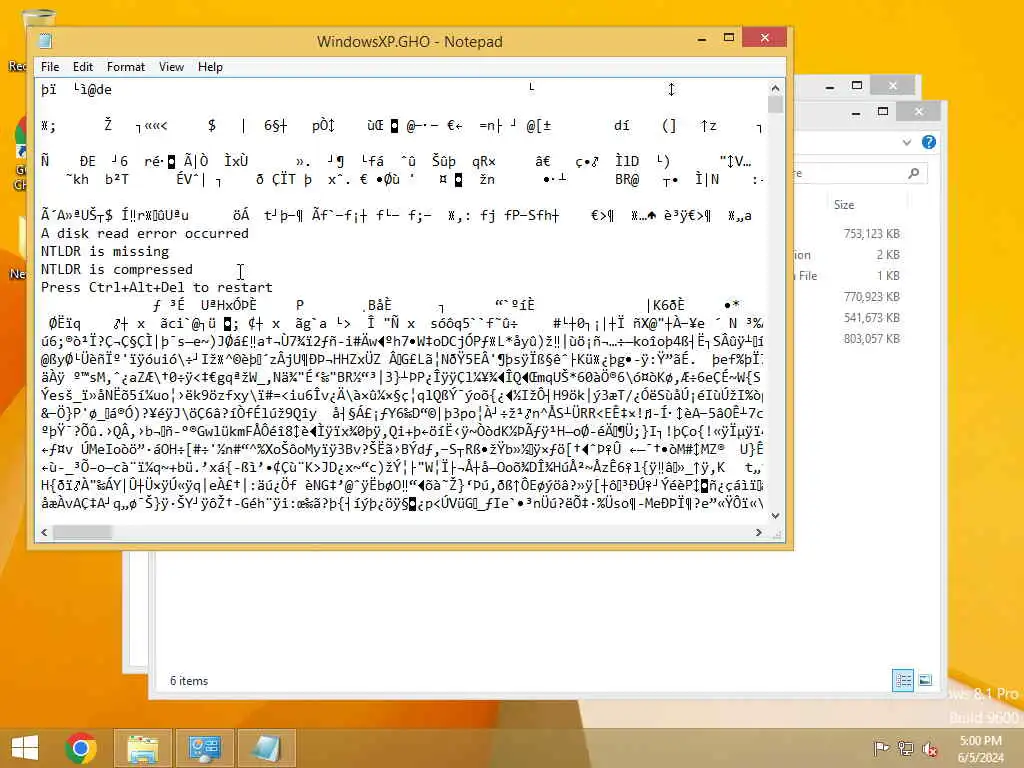Click the muted volume tray icon
Viewport: 1024px width, 768px height.
(x=930, y=748)
